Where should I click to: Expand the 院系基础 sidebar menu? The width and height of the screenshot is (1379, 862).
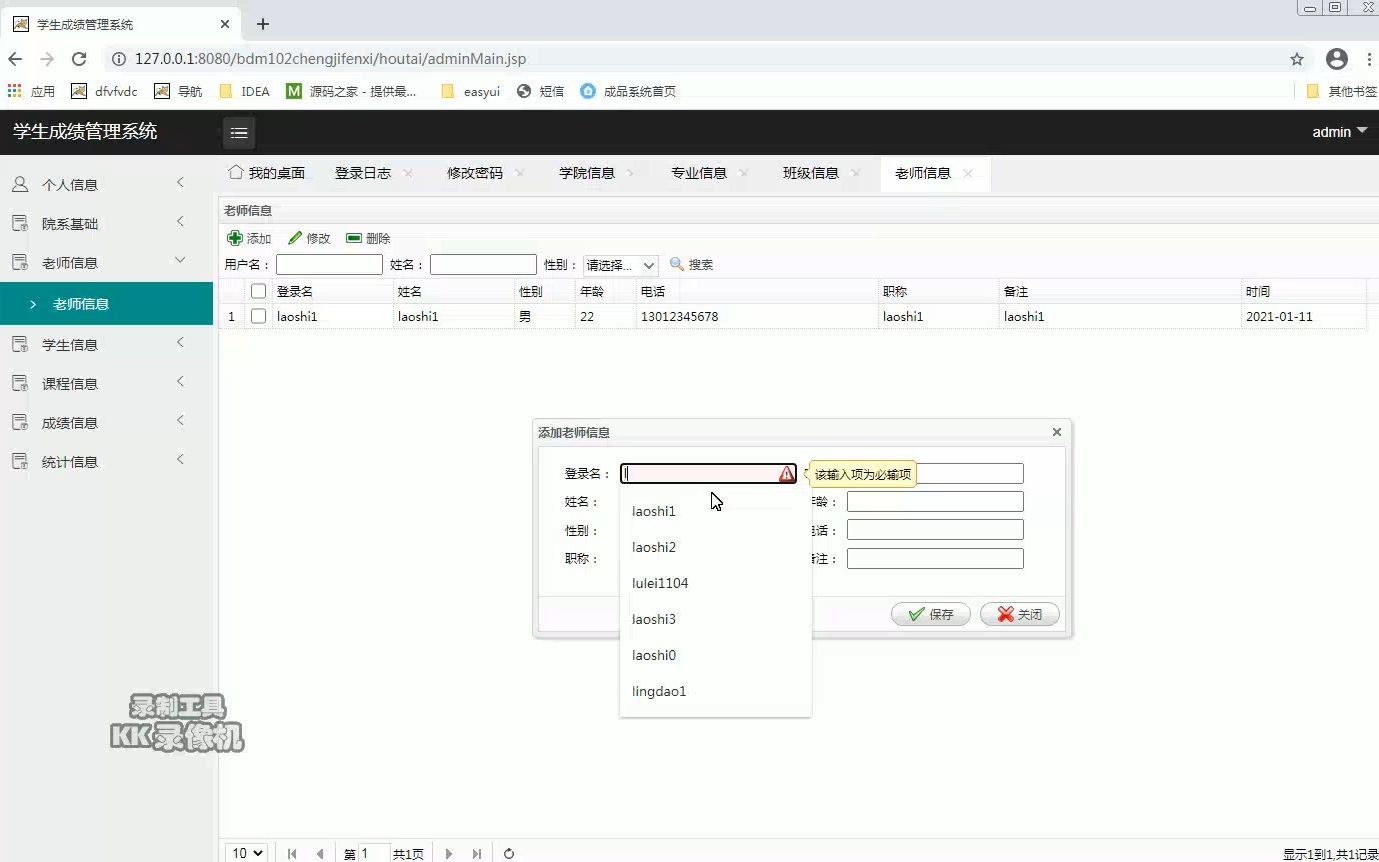pyautogui.click(x=106, y=223)
